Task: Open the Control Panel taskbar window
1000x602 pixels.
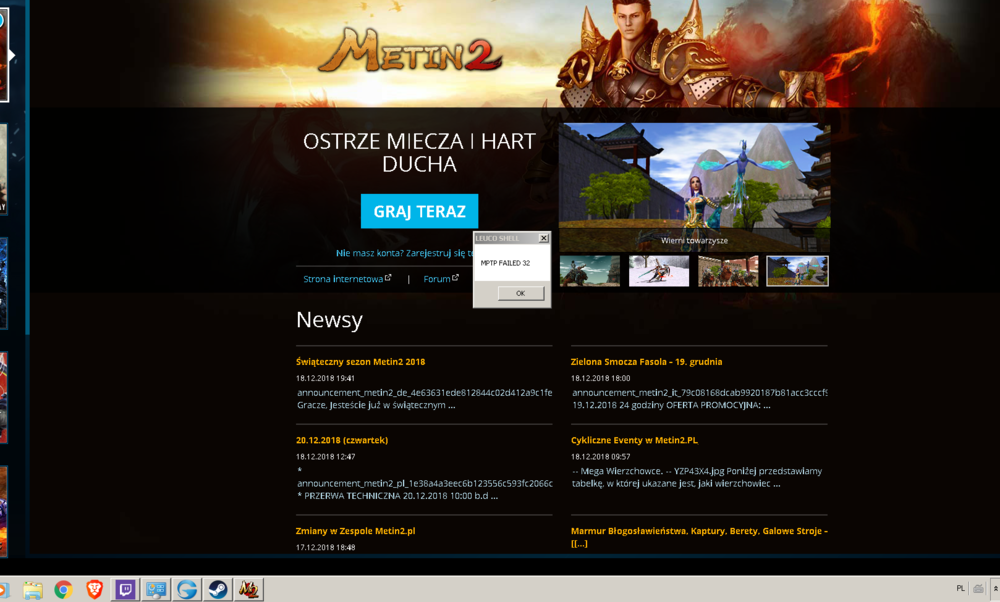Action: 156,590
